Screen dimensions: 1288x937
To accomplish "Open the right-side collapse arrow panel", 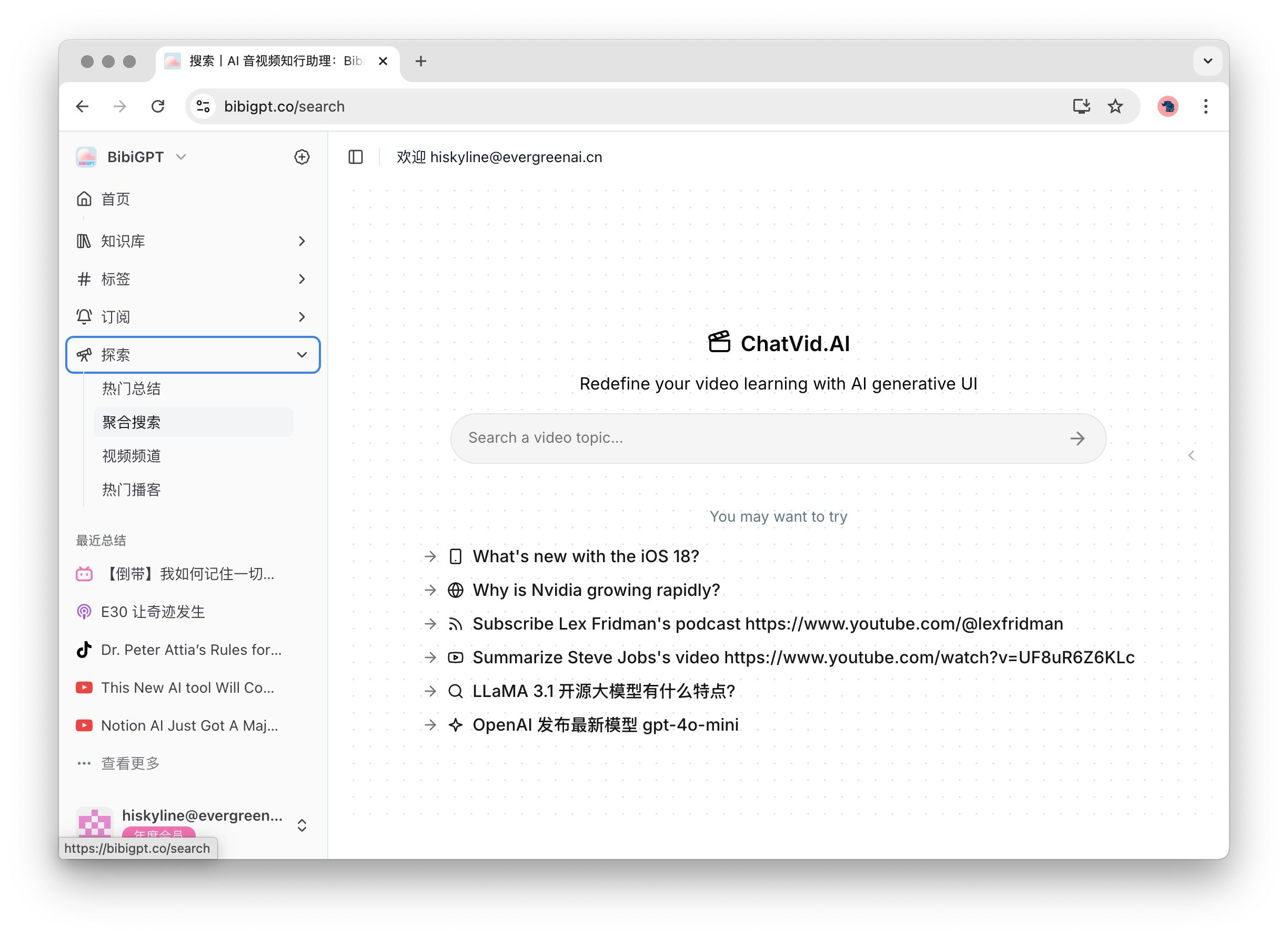I will click(x=1191, y=456).
